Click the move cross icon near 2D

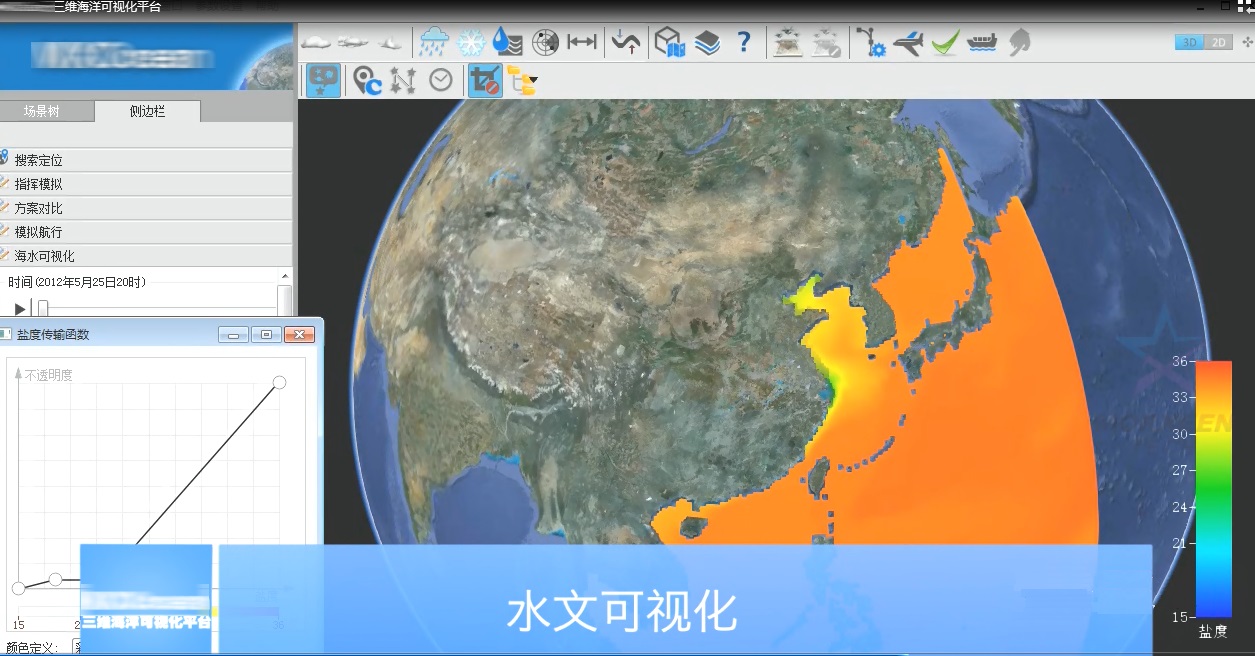click(x=1246, y=43)
